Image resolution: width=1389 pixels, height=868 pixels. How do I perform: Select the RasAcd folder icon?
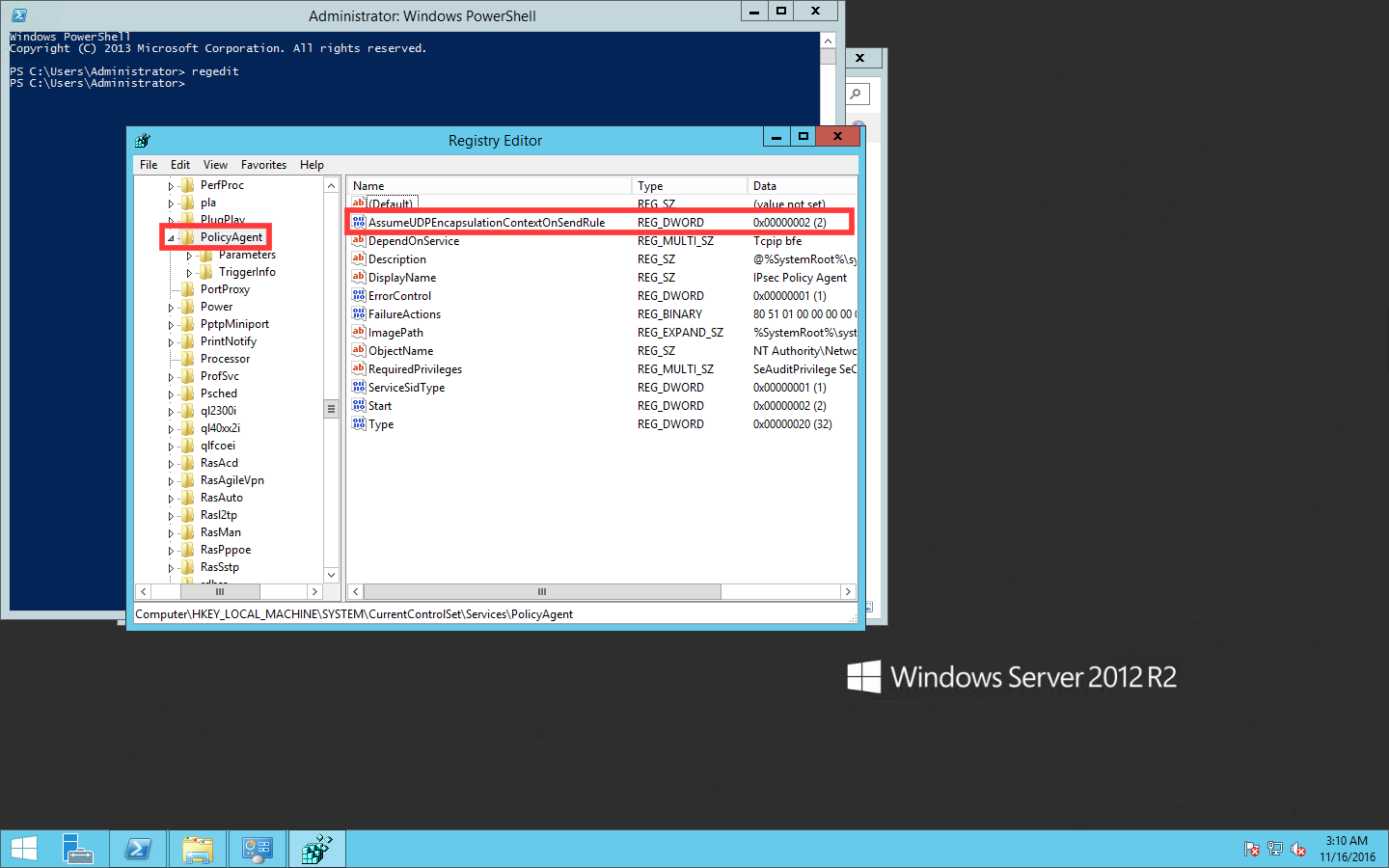187,463
